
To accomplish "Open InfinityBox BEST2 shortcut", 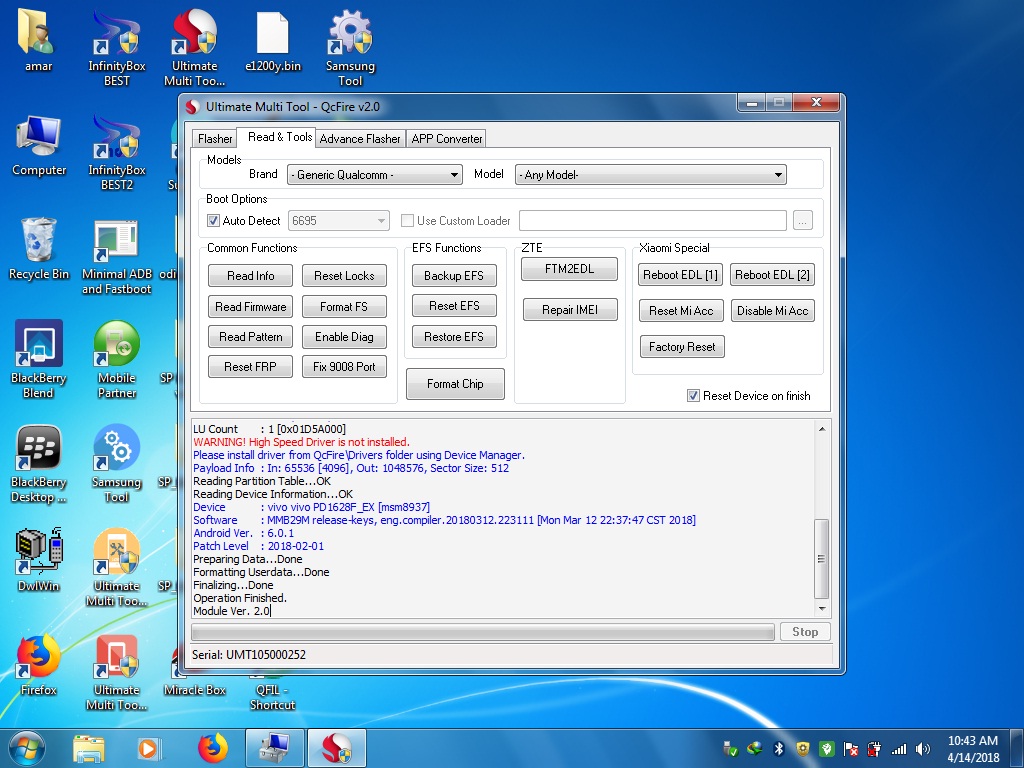I will pos(116,152).
